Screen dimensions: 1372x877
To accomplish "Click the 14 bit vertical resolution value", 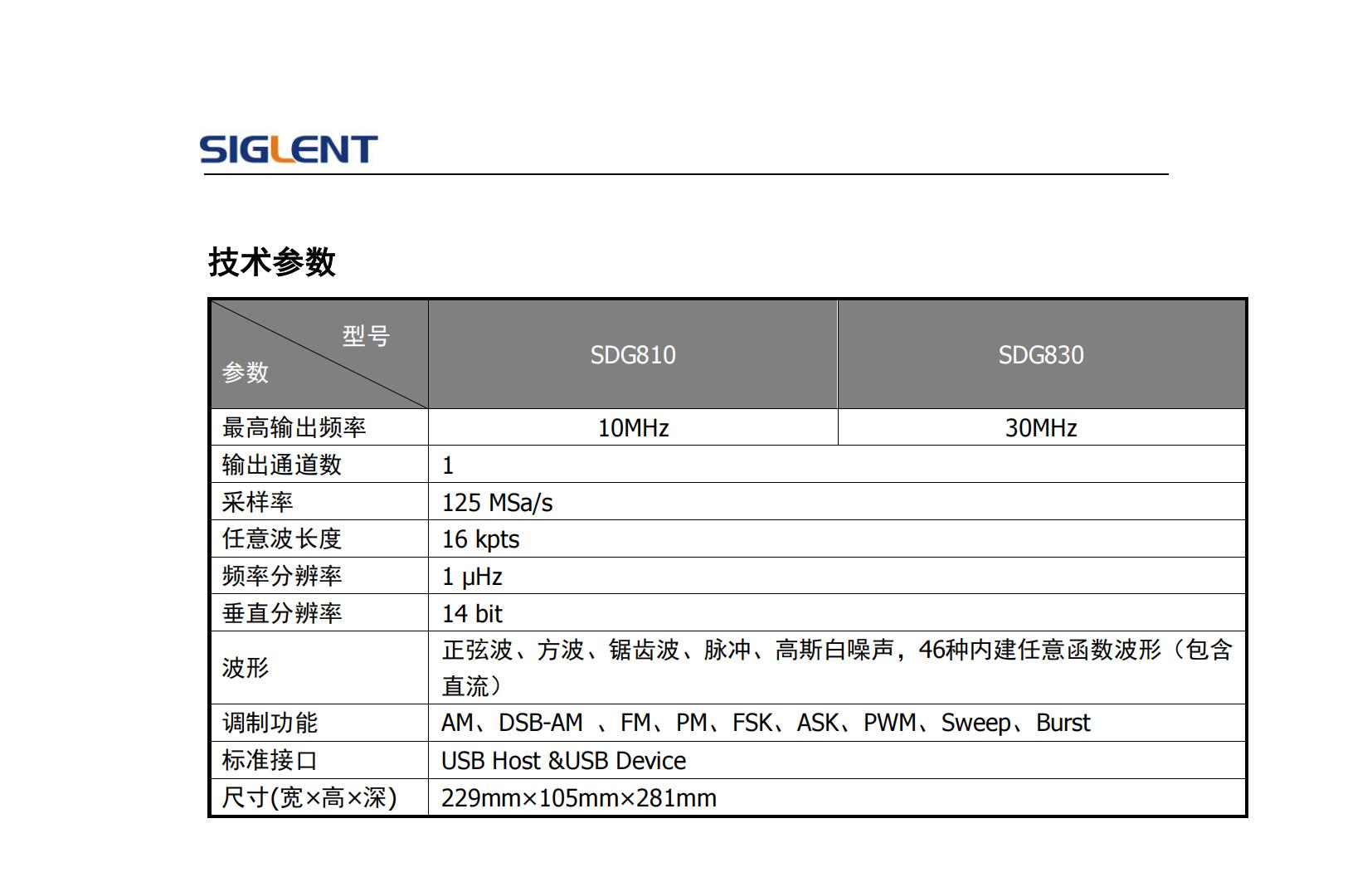I will (472, 614).
